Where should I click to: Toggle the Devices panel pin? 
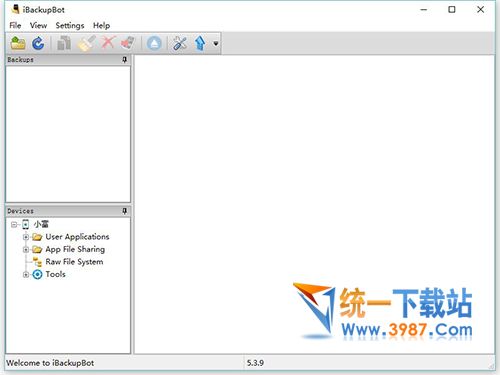click(124, 211)
